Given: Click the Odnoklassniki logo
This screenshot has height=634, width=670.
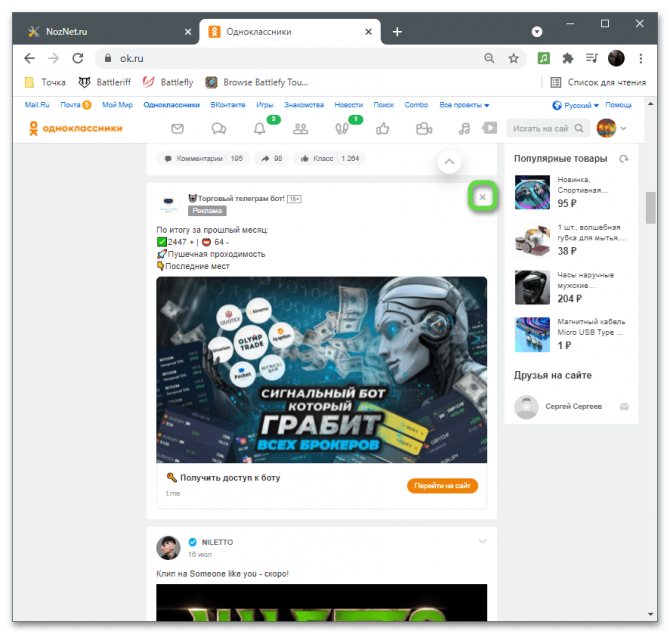Looking at the screenshot, I should tap(76, 128).
